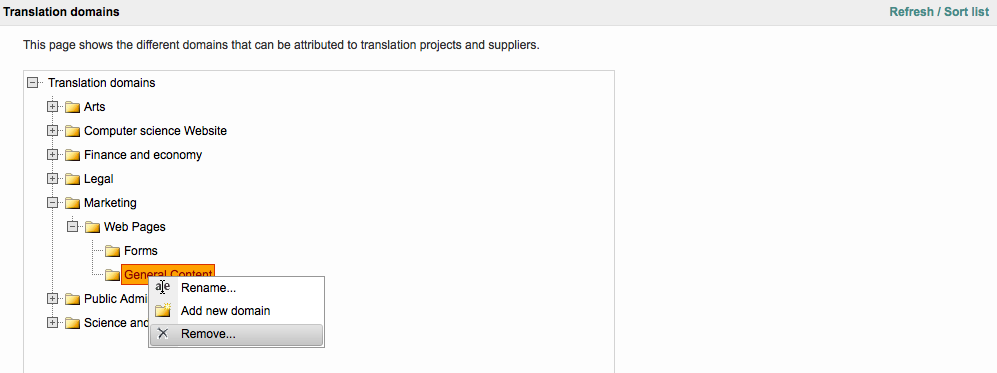Expand the Arts domain node
The image size is (997, 373).
point(52,107)
